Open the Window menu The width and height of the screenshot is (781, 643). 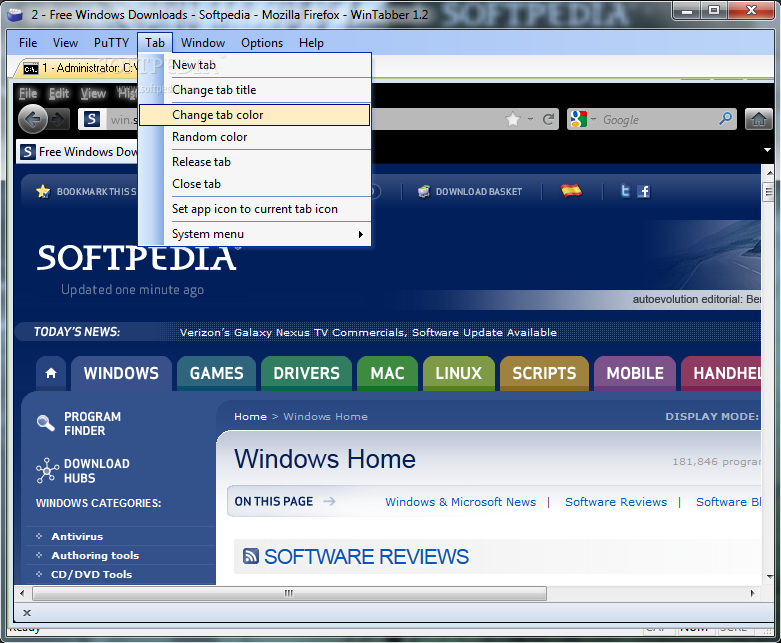point(203,43)
